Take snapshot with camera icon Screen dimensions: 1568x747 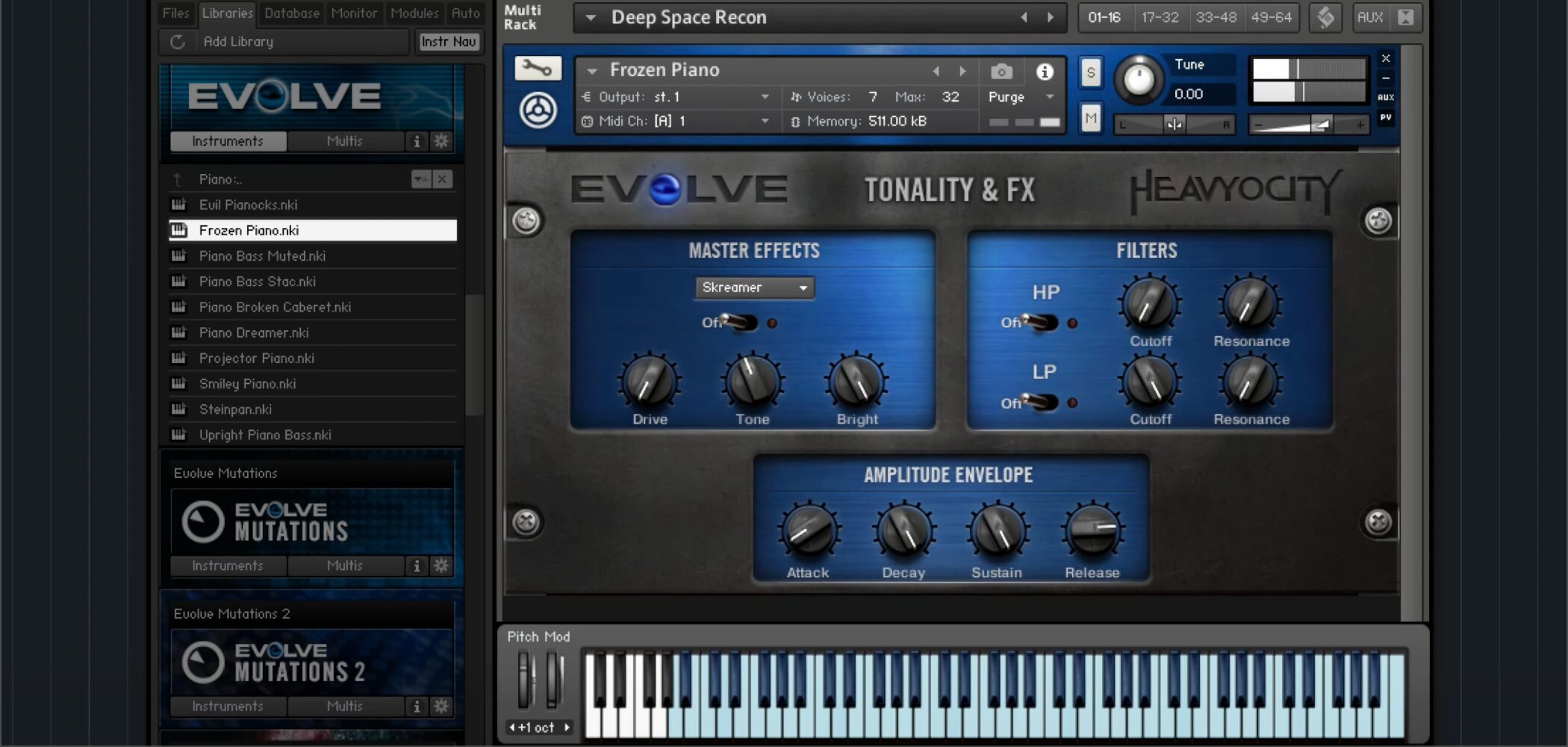tap(1001, 72)
